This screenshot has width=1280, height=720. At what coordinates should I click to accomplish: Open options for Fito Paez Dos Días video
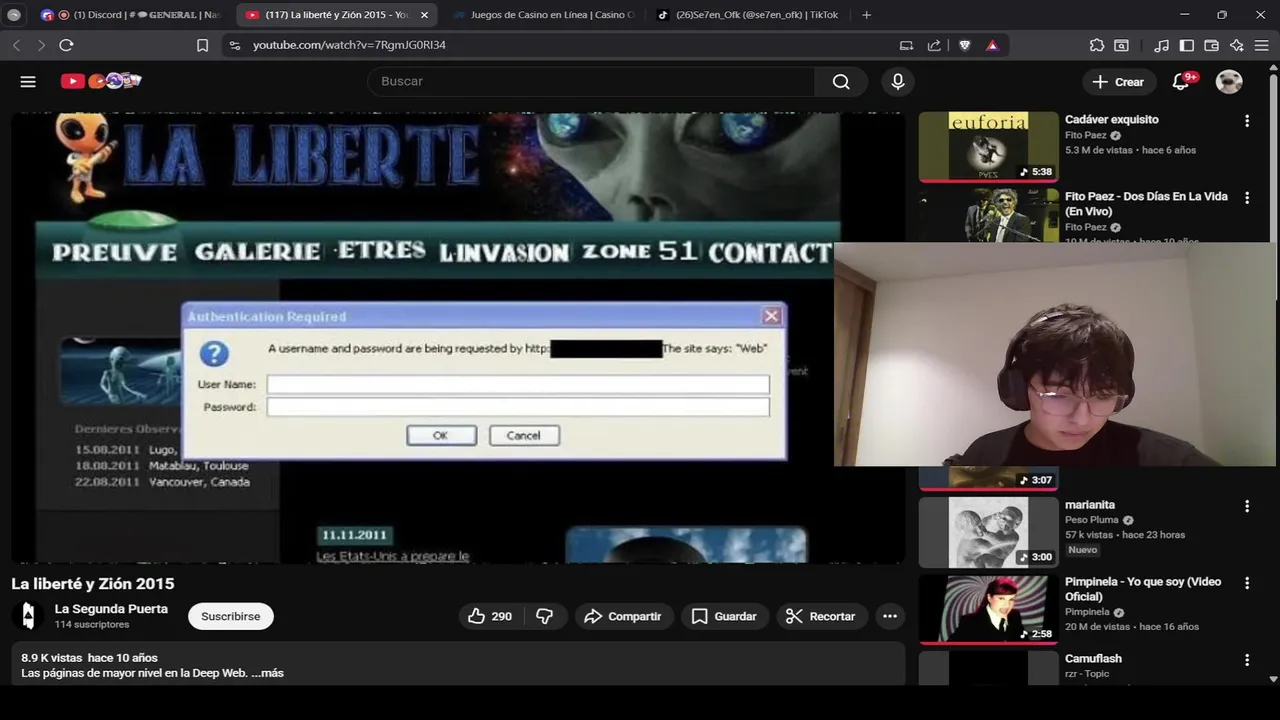click(x=1247, y=198)
